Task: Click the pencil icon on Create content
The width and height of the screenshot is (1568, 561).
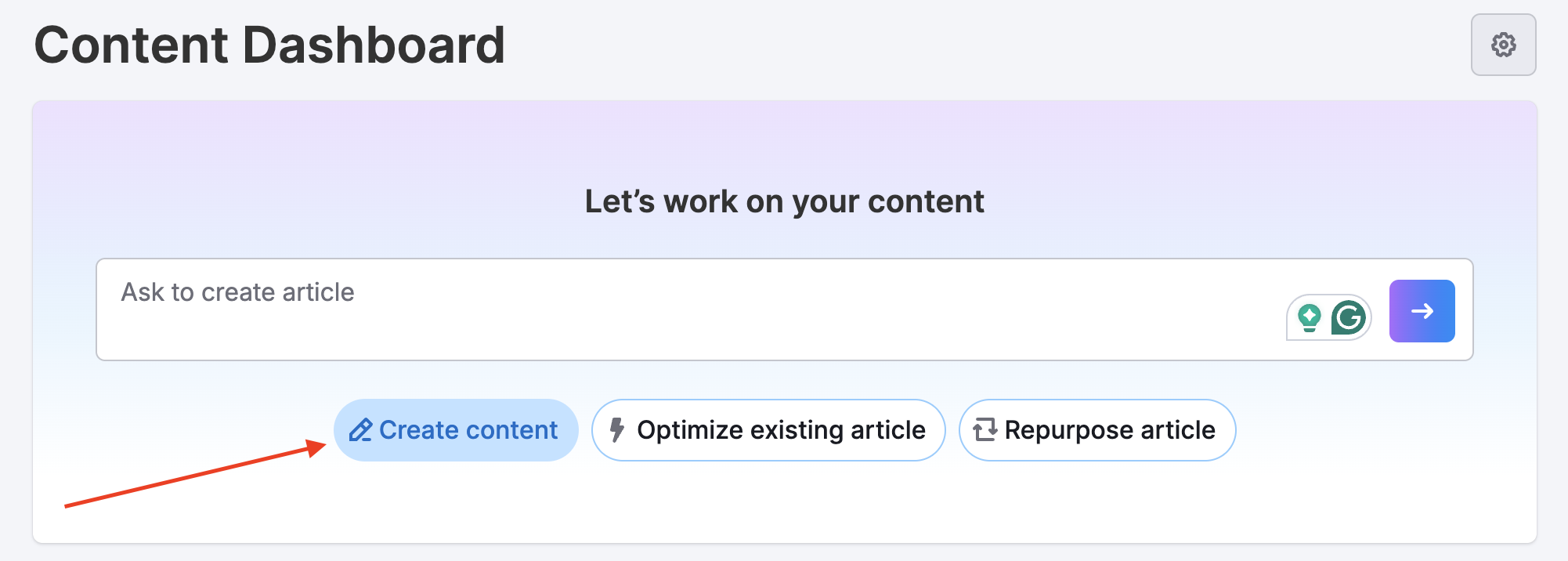Action: pos(362,429)
